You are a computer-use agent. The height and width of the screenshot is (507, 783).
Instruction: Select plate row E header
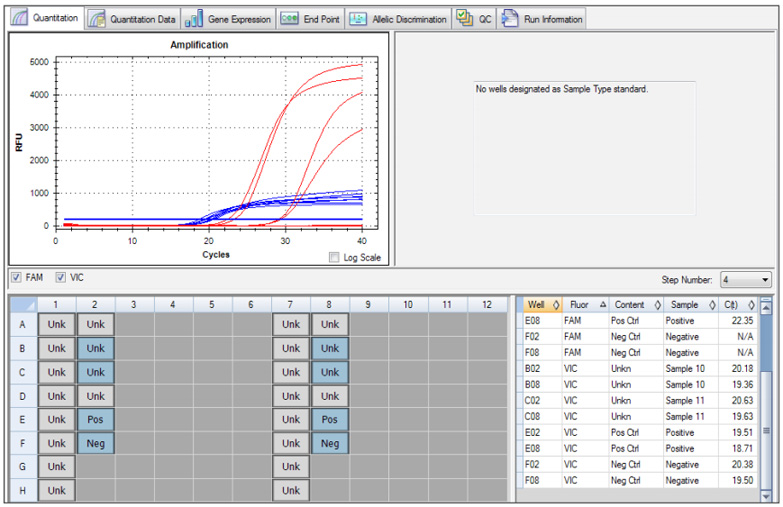pos(23,420)
